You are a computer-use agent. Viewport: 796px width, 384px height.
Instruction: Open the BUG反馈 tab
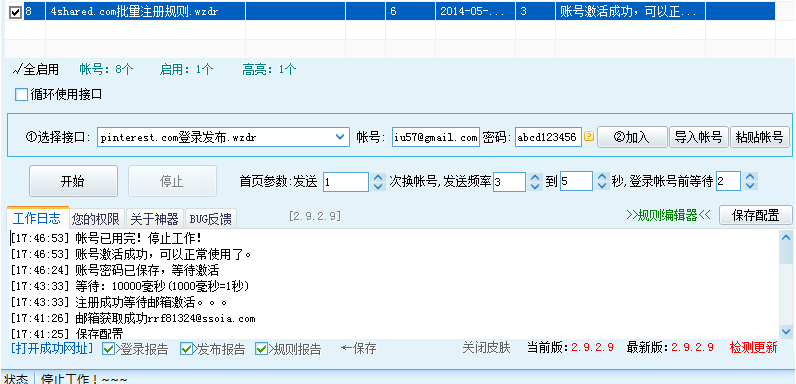tap(210, 219)
